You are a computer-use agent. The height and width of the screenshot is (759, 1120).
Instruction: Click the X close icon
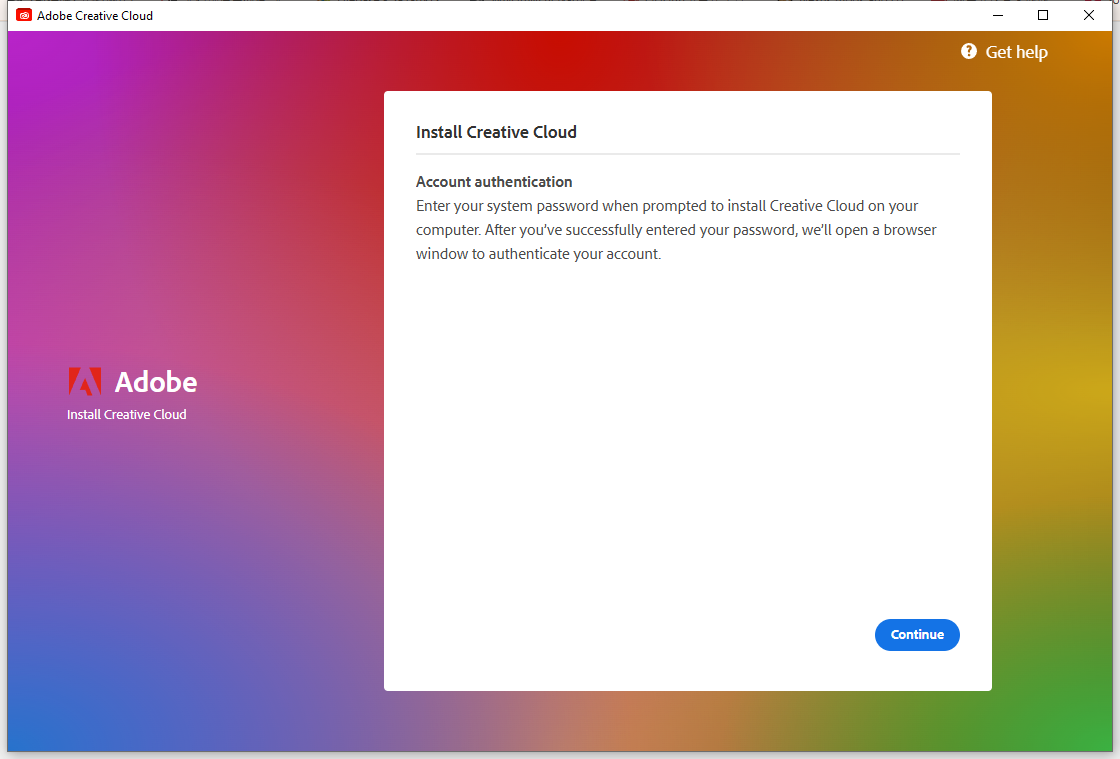(1089, 15)
